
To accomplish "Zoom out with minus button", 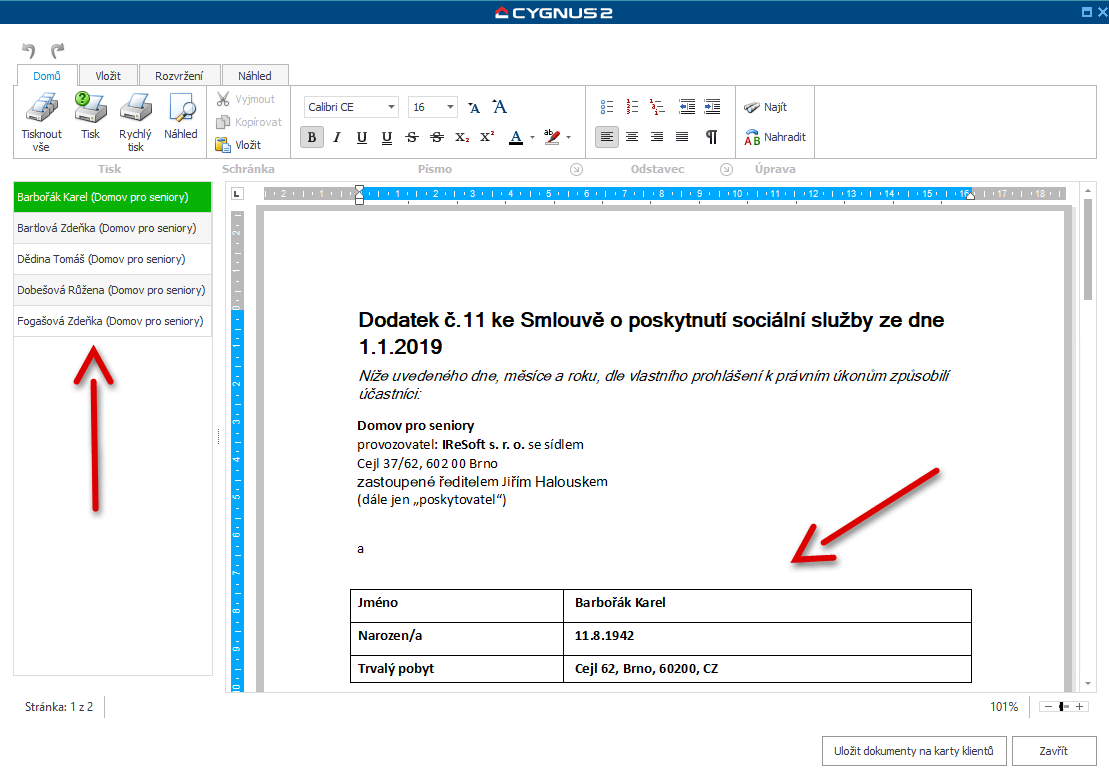I will [x=1047, y=707].
